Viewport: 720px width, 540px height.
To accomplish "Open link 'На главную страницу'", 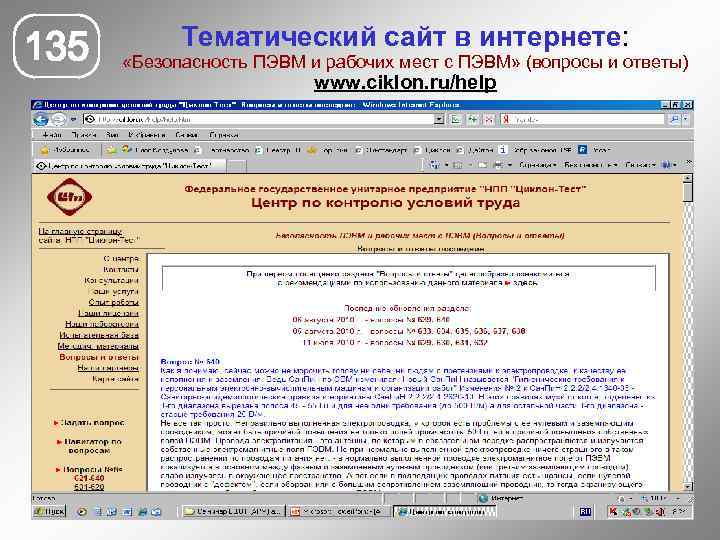I will pos(80,231).
